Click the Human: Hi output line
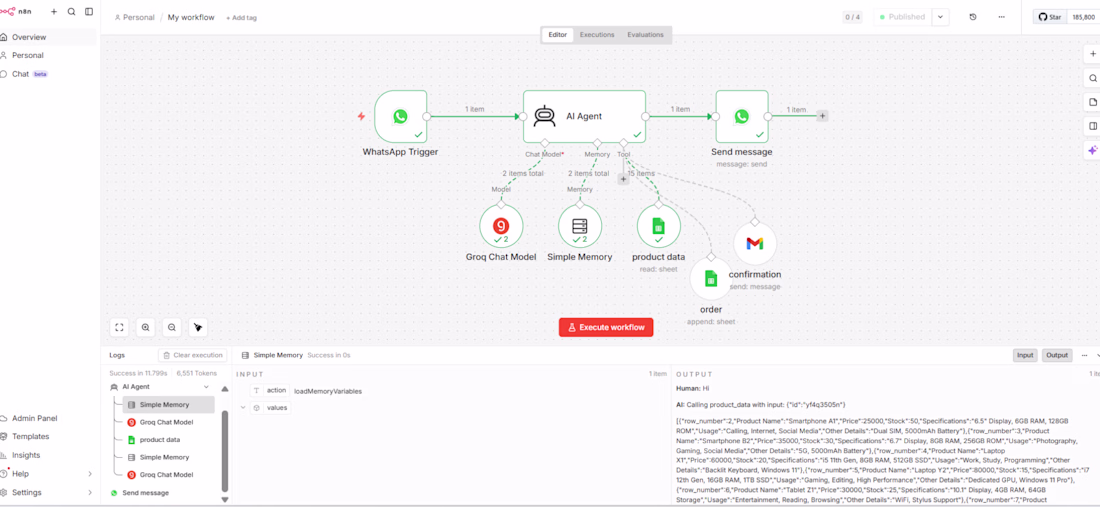Image resolution: width=1100 pixels, height=507 pixels. click(x=692, y=388)
